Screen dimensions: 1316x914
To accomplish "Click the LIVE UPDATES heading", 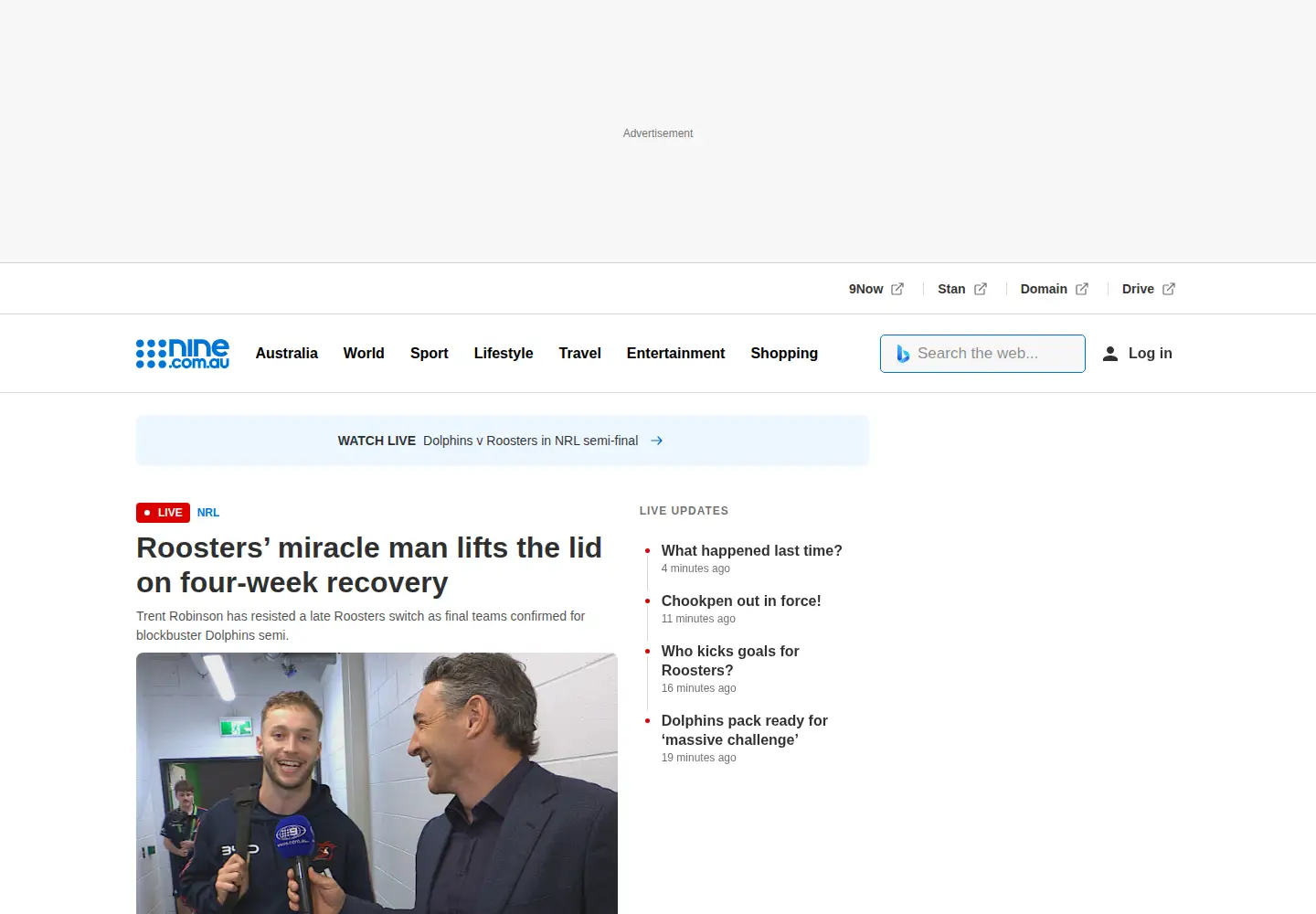I will [x=685, y=511].
